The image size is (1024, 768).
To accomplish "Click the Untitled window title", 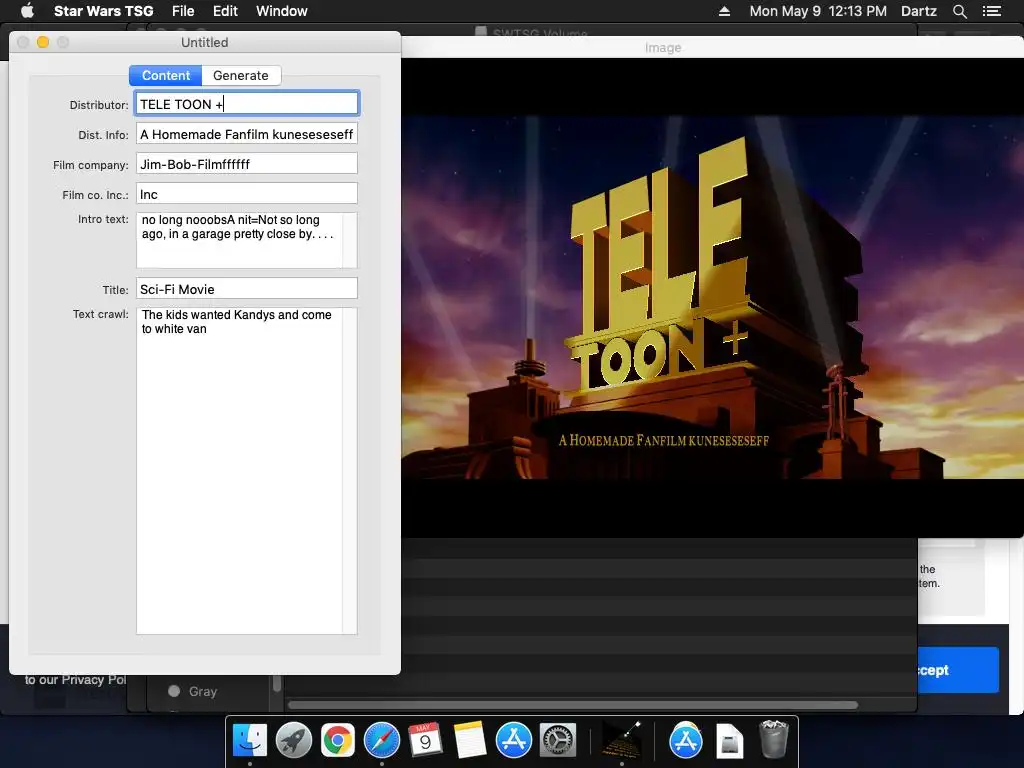I will point(204,42).
